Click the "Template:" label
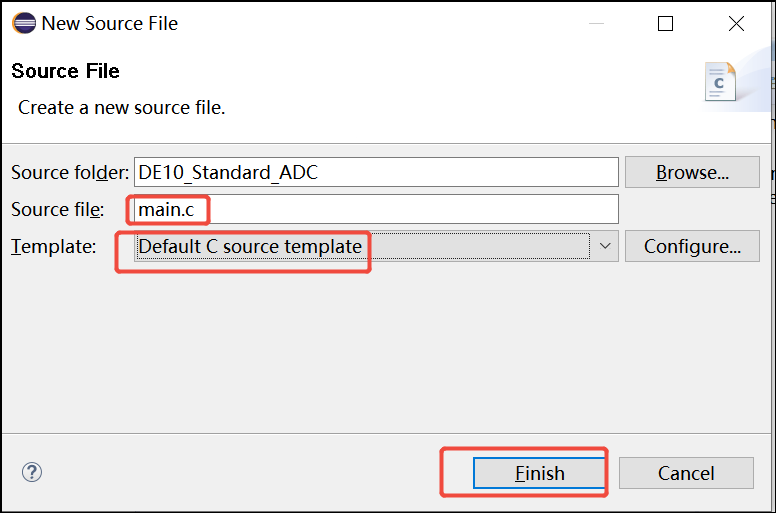 53,246
